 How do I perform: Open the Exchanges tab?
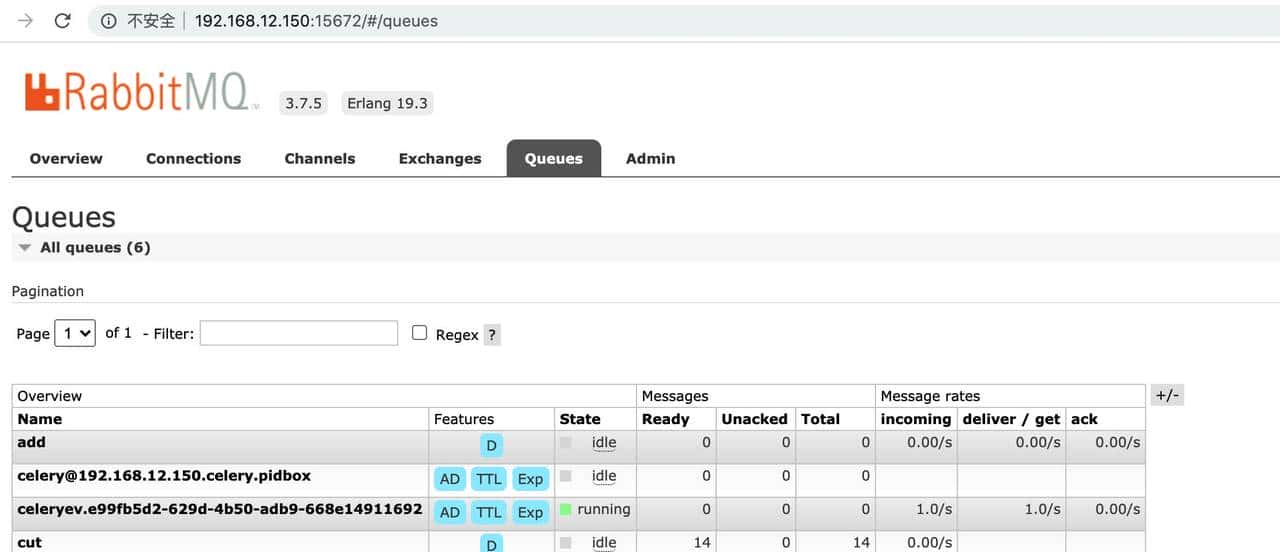coord(440,158)
